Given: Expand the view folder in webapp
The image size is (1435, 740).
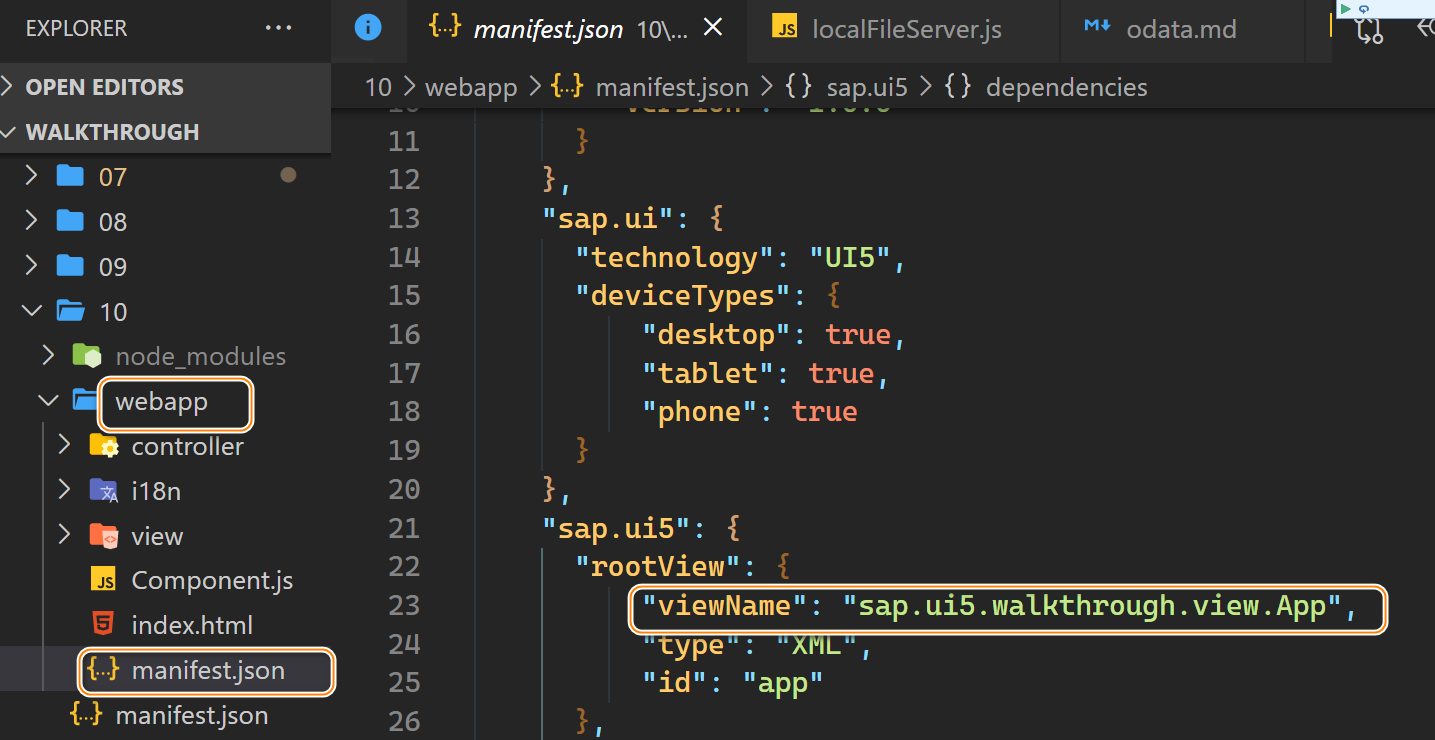Looking at the screenshot, I should [63, 534].
